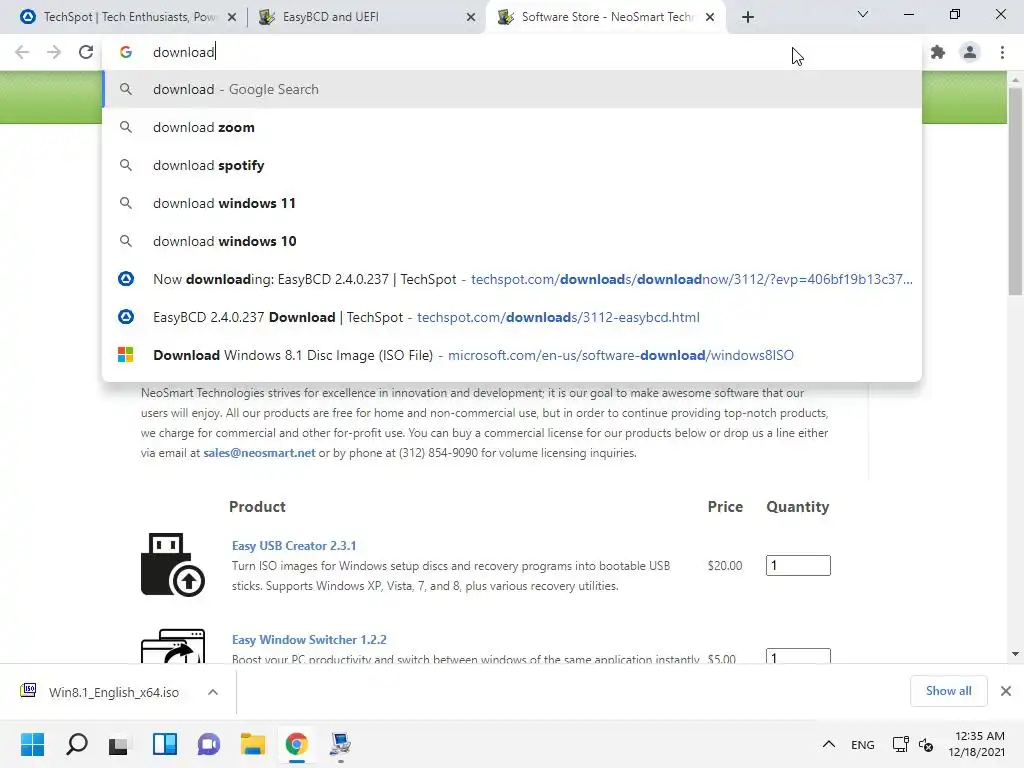This screenshot has width=1024, height=768.
Task: Expand the Win8.1 ISO download options chevron
Action: pos(213,692)
